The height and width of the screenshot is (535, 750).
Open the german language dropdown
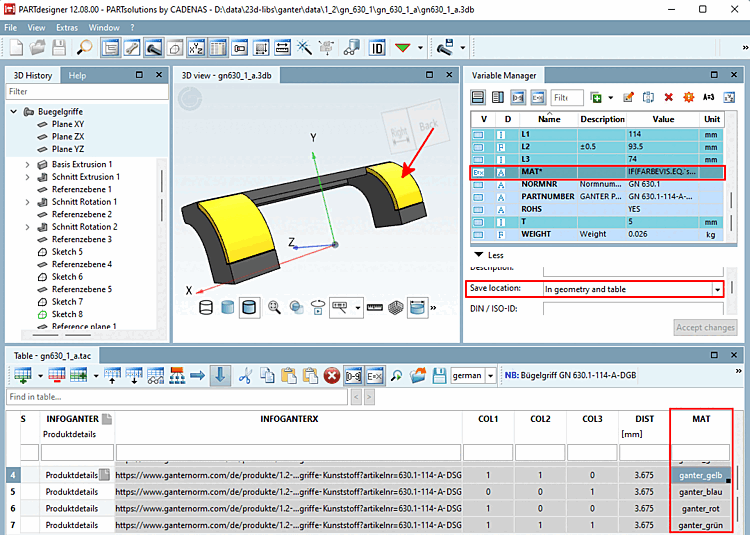point(491,376)
